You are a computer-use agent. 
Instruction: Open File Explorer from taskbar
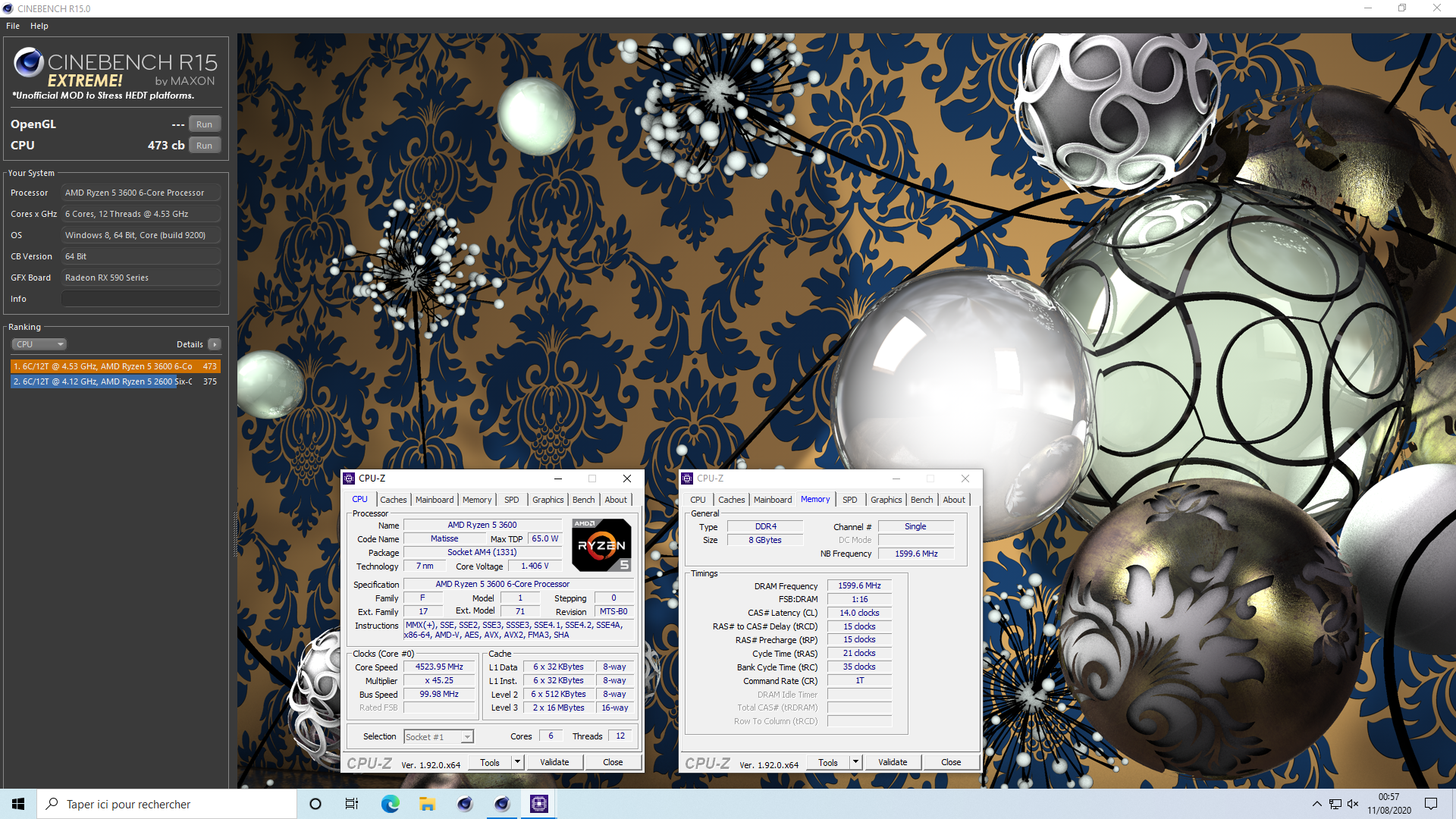(427, 804)
